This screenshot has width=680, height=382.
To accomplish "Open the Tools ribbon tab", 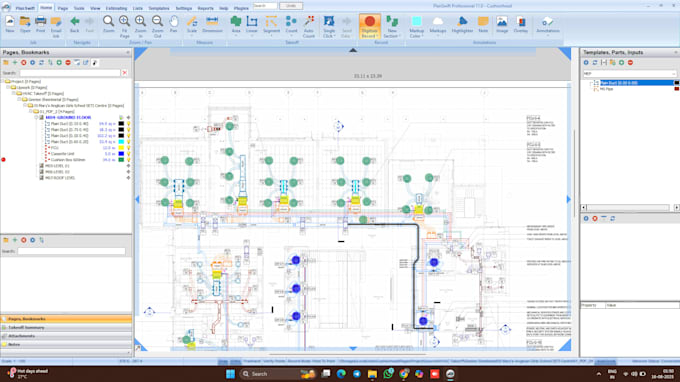I will [x=79, y=8].
